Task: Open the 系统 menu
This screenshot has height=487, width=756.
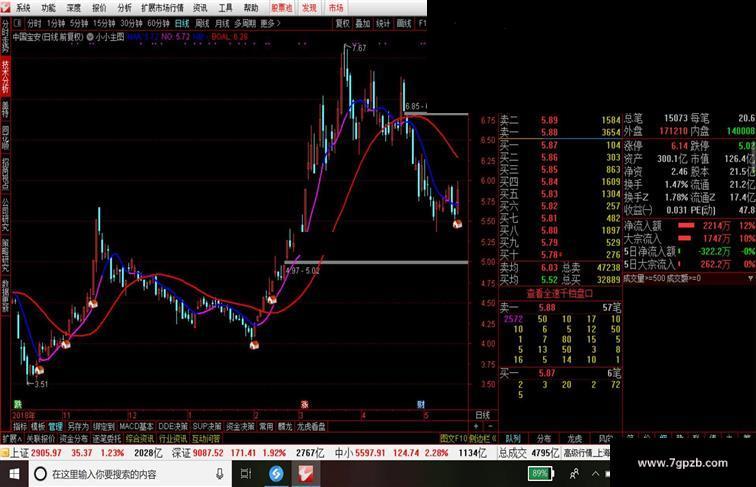Action: click(x=23, y=8)
